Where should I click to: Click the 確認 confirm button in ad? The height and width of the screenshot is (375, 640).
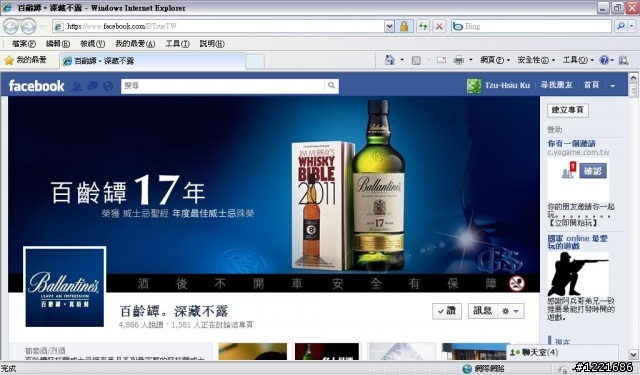593,171
